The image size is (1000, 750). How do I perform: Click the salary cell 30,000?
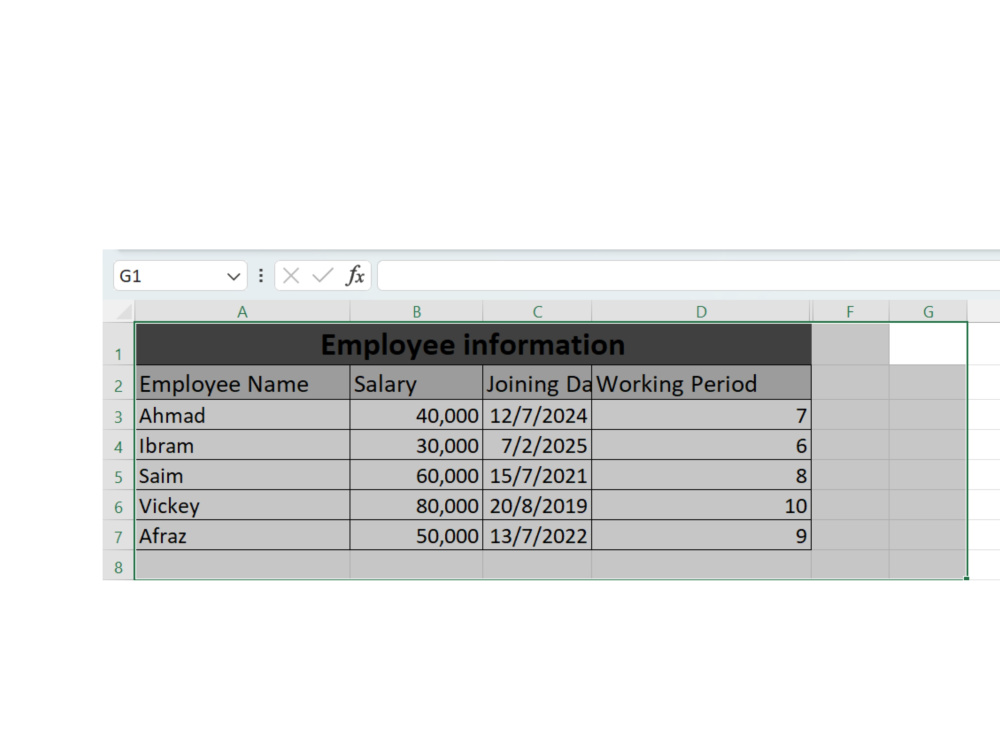pyautogui.click(x=416, y=445)
